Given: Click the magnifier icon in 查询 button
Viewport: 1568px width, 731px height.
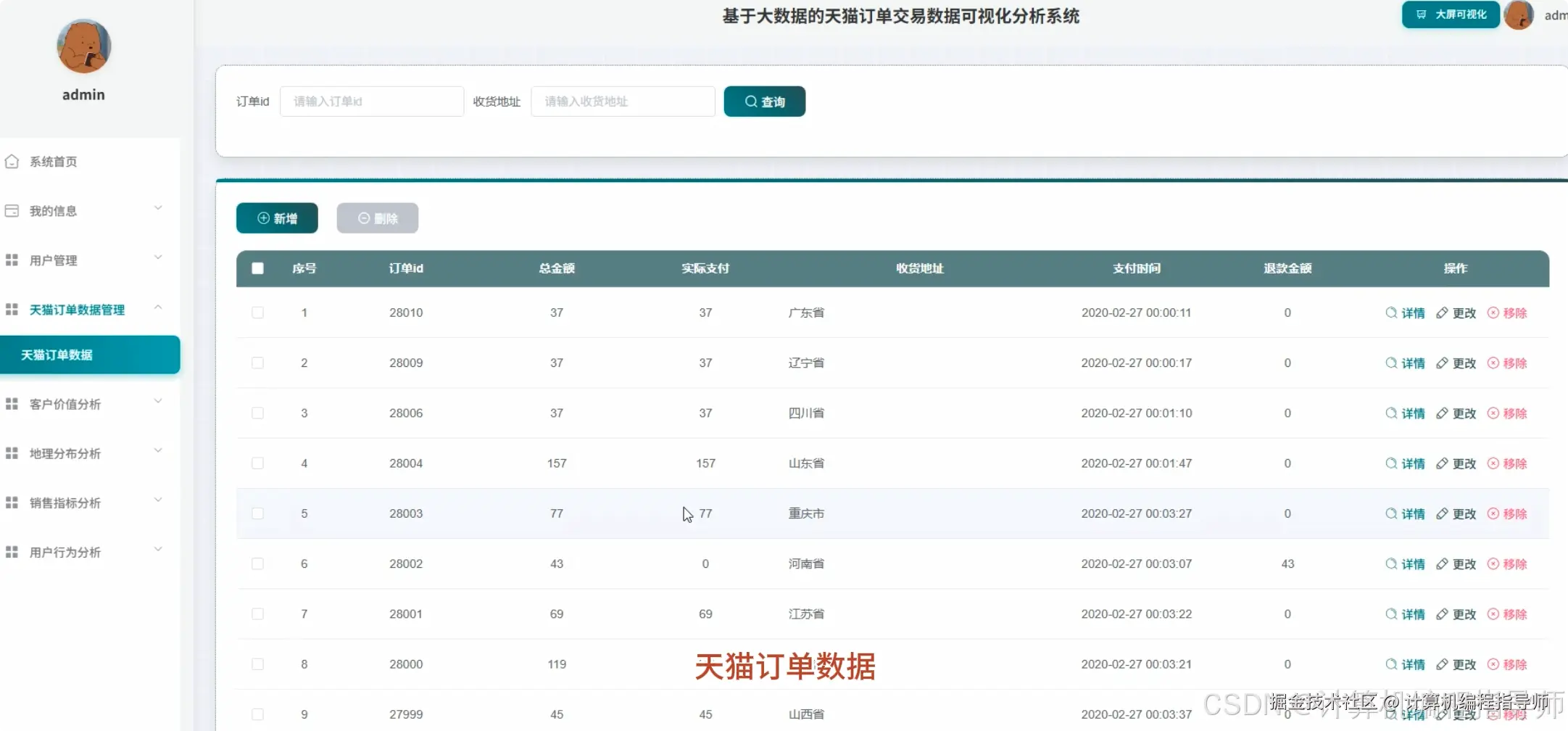Looking at the screenshot, I should click(750, 101).
